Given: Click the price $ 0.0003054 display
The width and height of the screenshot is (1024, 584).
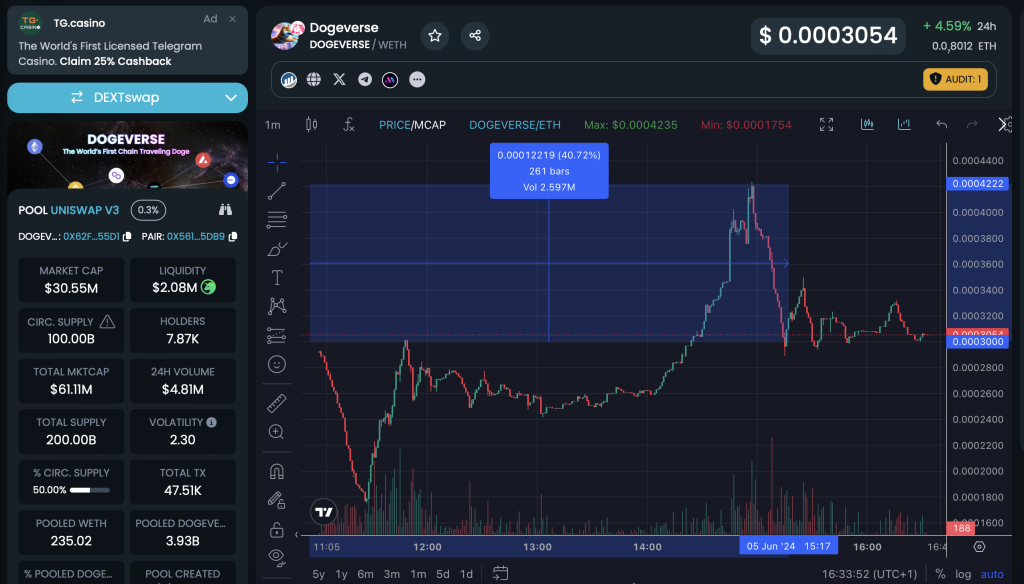Looking at the screenshot, I should coord(828,35).
